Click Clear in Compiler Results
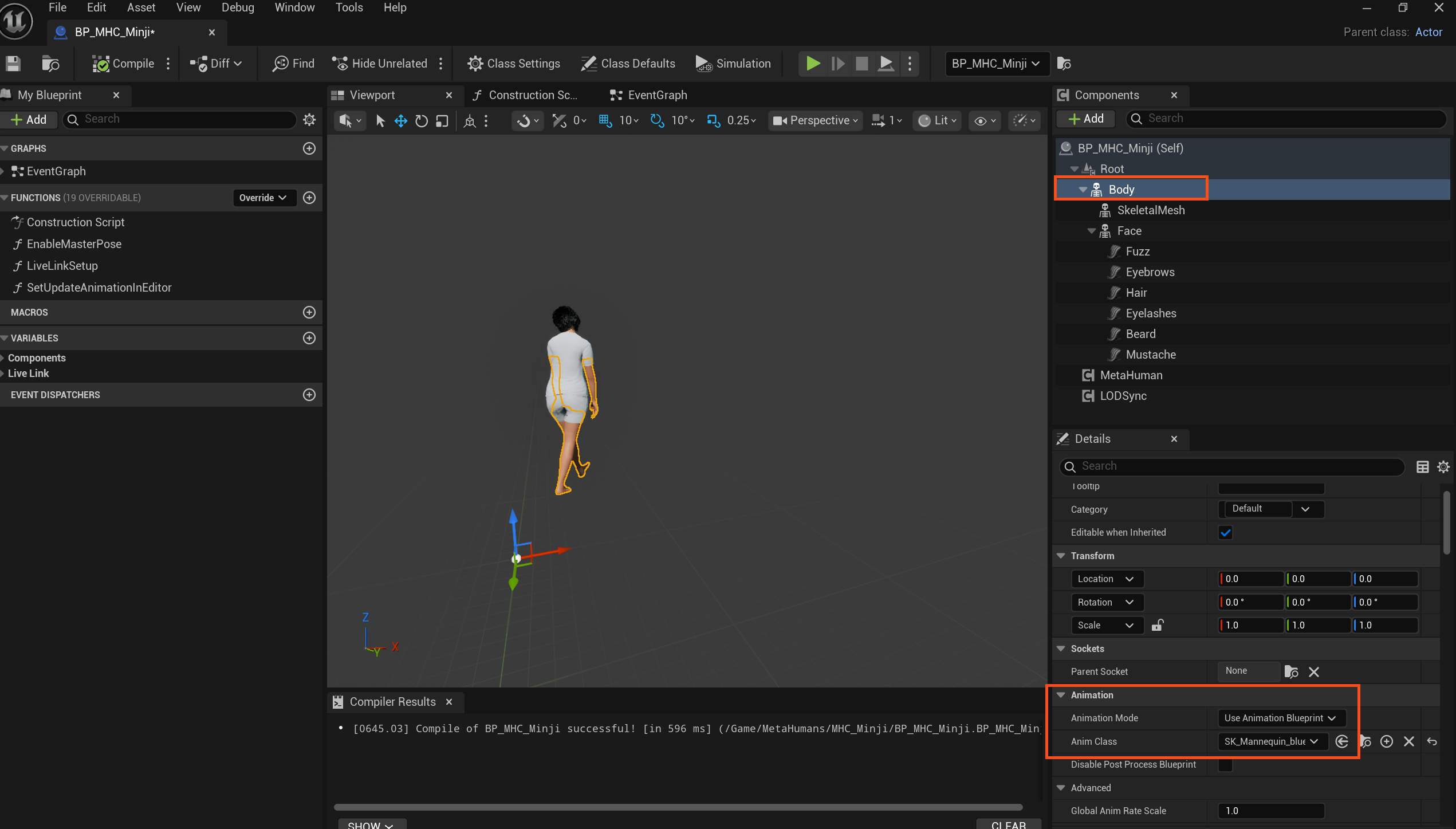 tap(1009, 824)
